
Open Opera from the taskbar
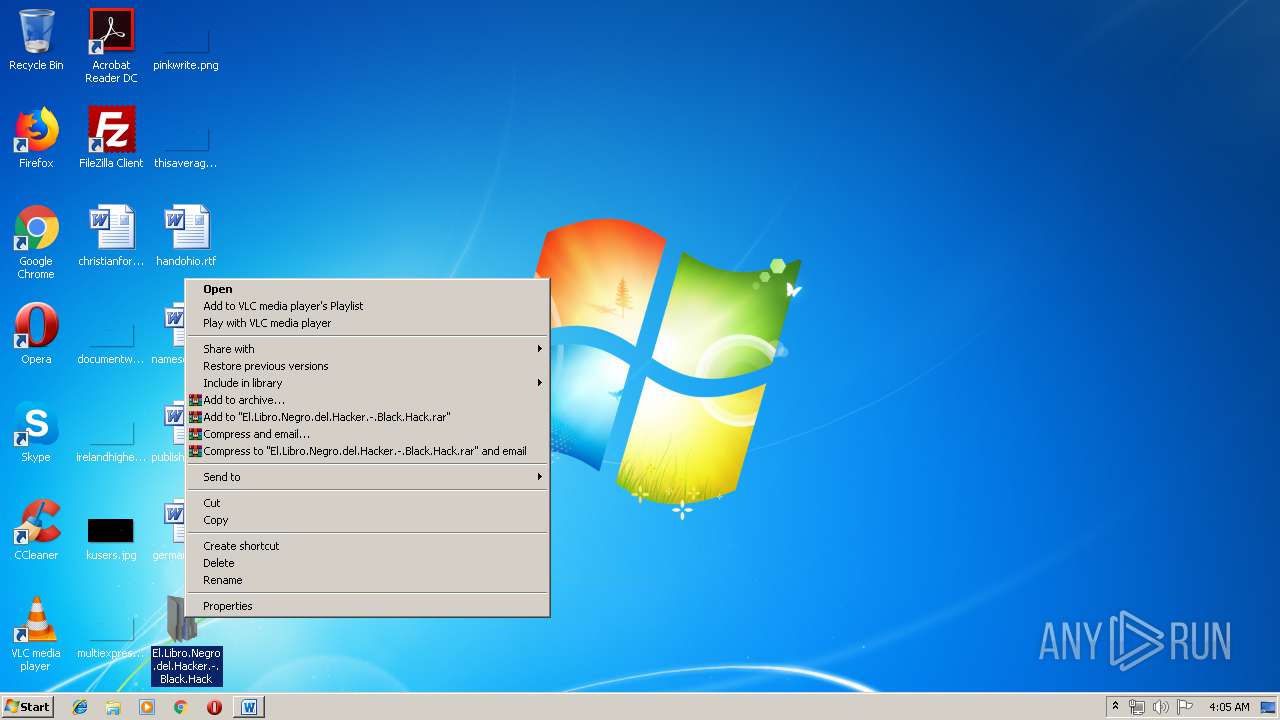214,707
